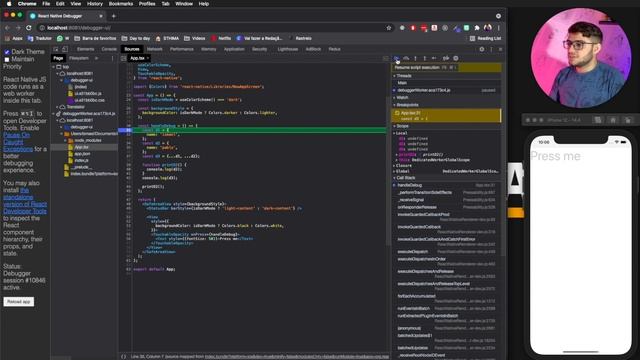Open Tradutor bookmark
This screenshot has width=640, height=360.
click(x=40, y=38)
